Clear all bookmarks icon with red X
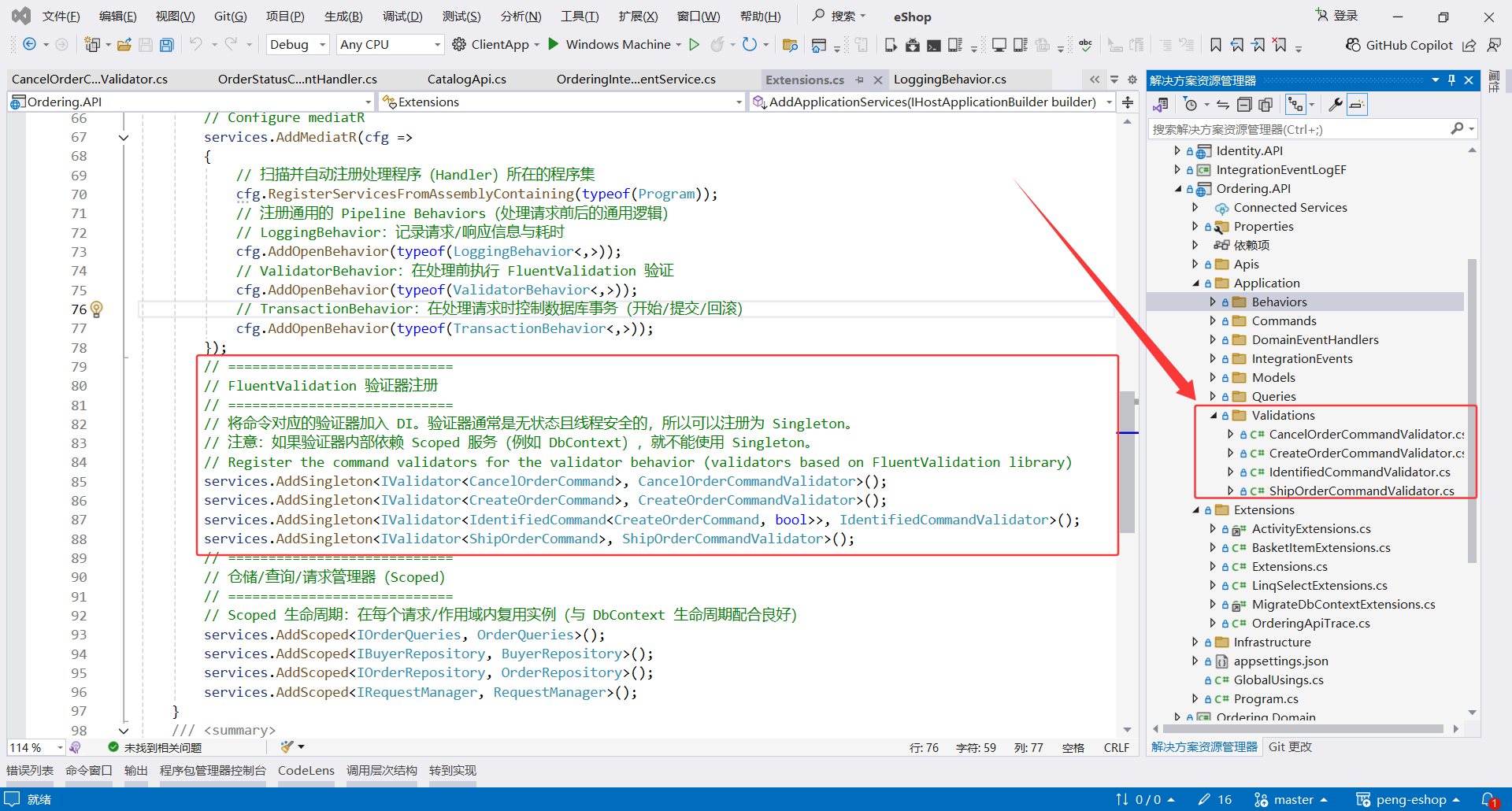 coord(1280,45)
